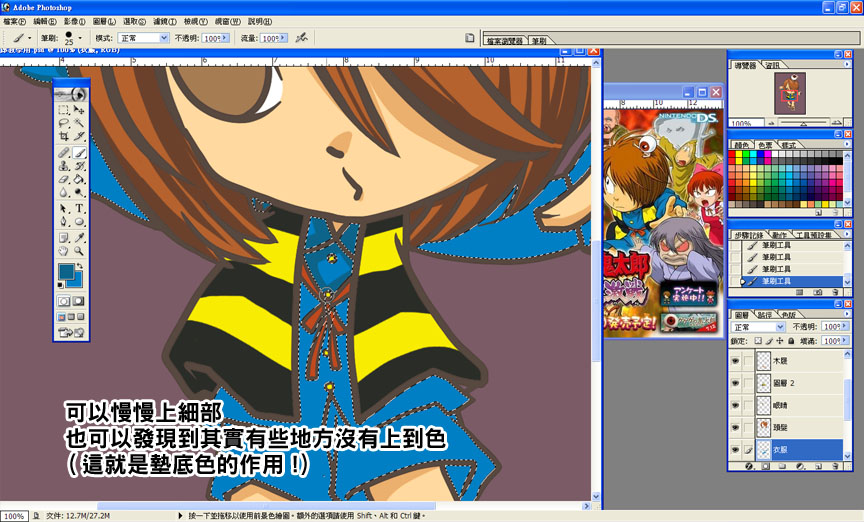Hide the 衣服 layer

pyautogui.click(x=735, y=450)
